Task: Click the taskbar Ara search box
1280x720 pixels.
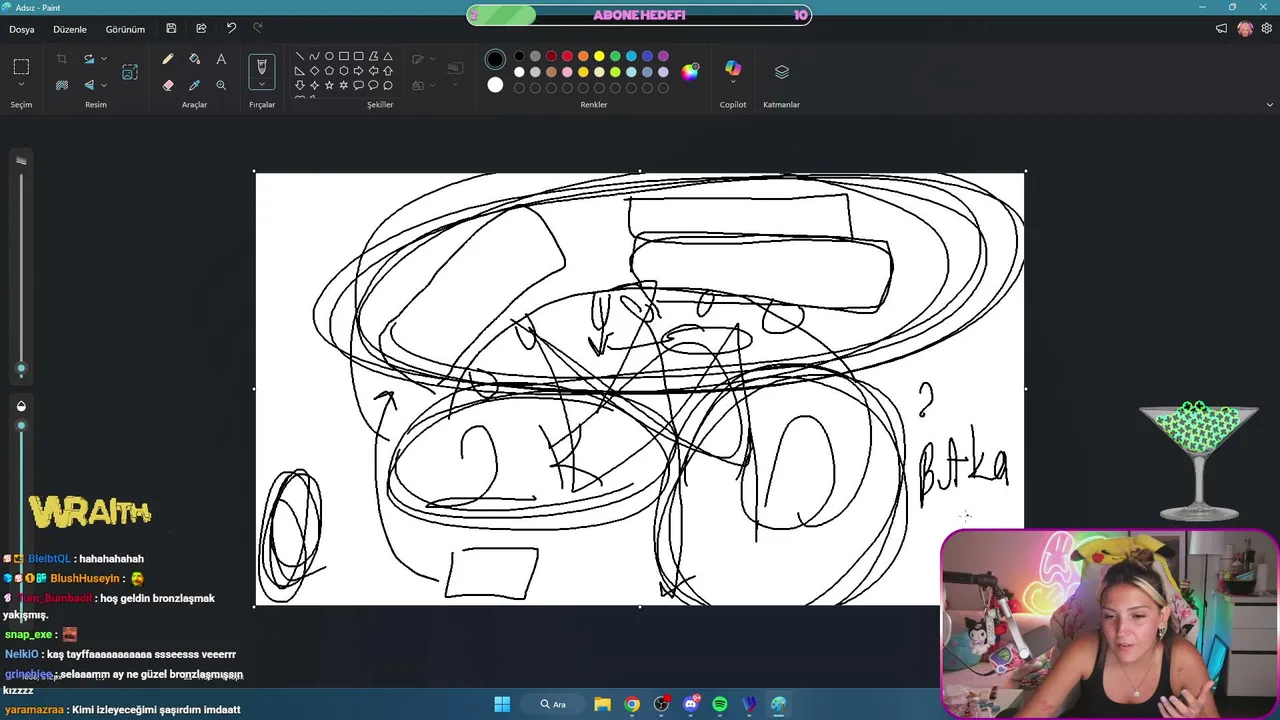Action: click(x=553, y=704)
